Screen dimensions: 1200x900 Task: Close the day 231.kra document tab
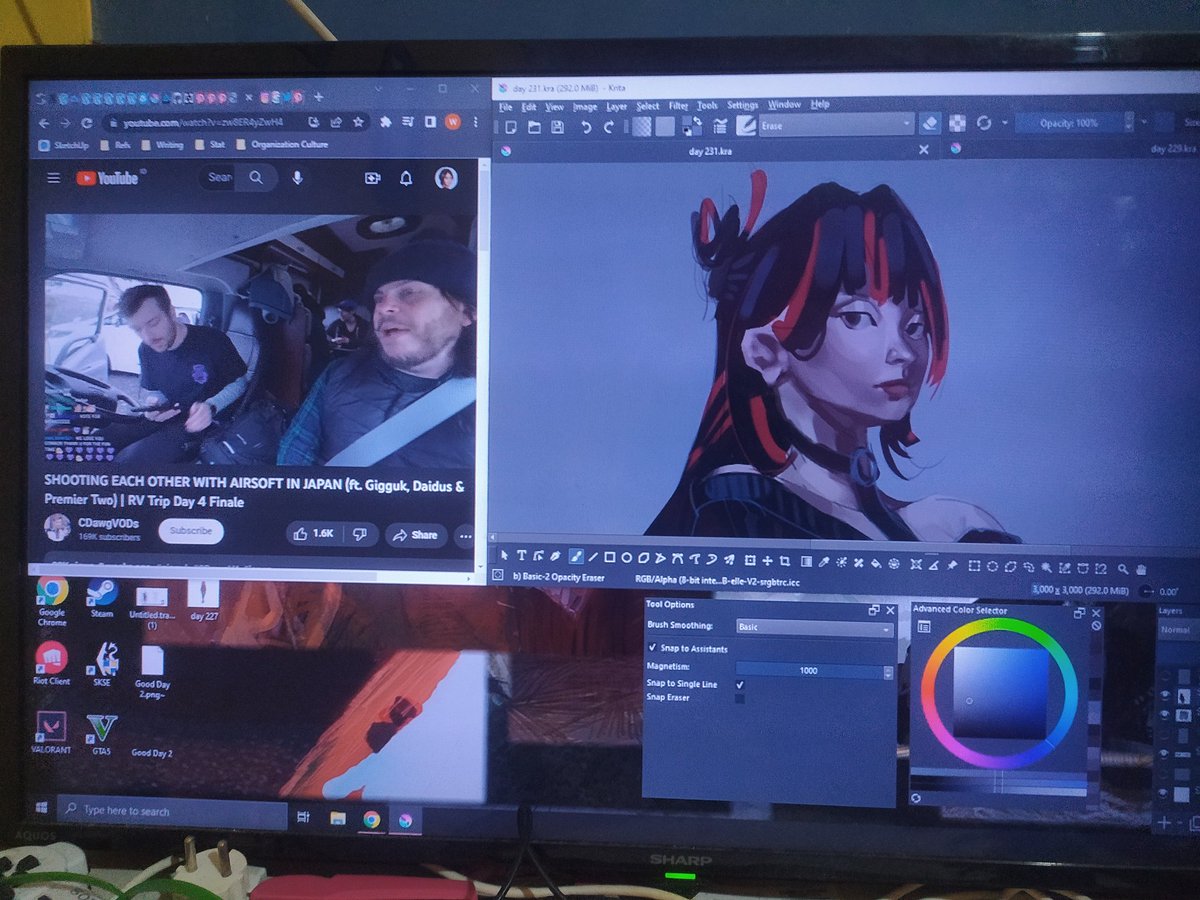point(924,150)
